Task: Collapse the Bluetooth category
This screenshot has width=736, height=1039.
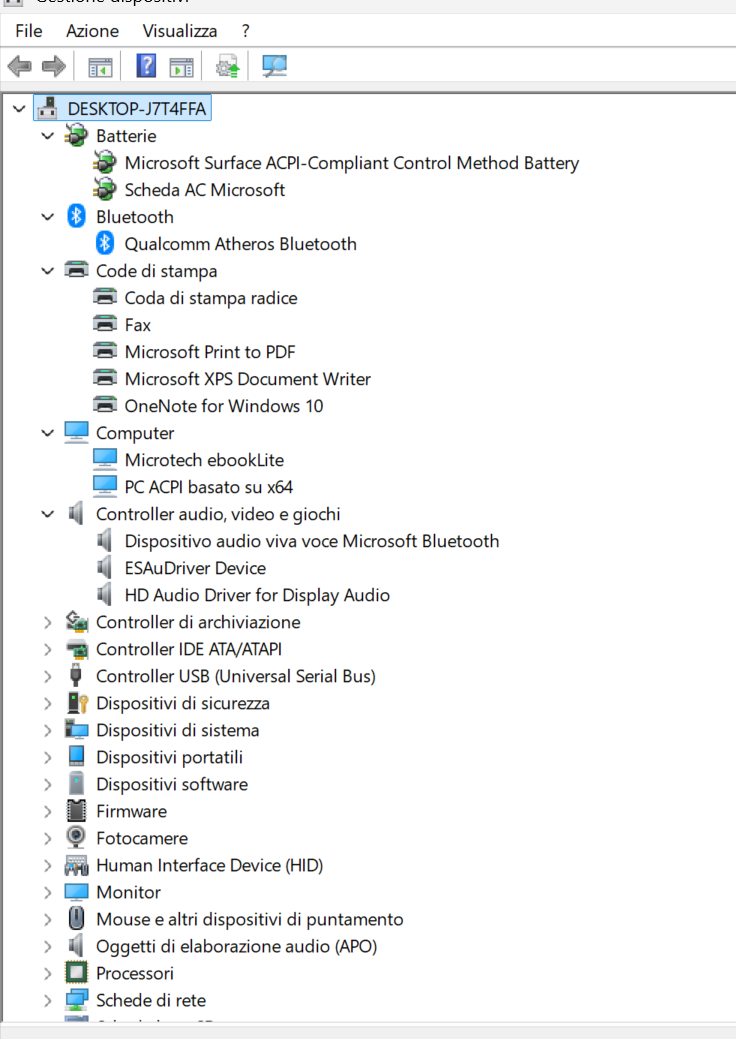Action: coord(48,216)
